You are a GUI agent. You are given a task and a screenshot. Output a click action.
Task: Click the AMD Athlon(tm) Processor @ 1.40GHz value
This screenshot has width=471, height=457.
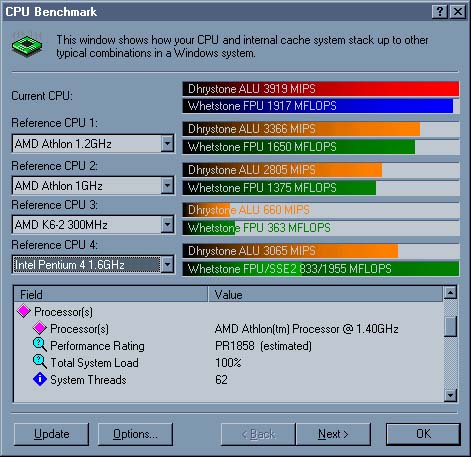point(307,329)
